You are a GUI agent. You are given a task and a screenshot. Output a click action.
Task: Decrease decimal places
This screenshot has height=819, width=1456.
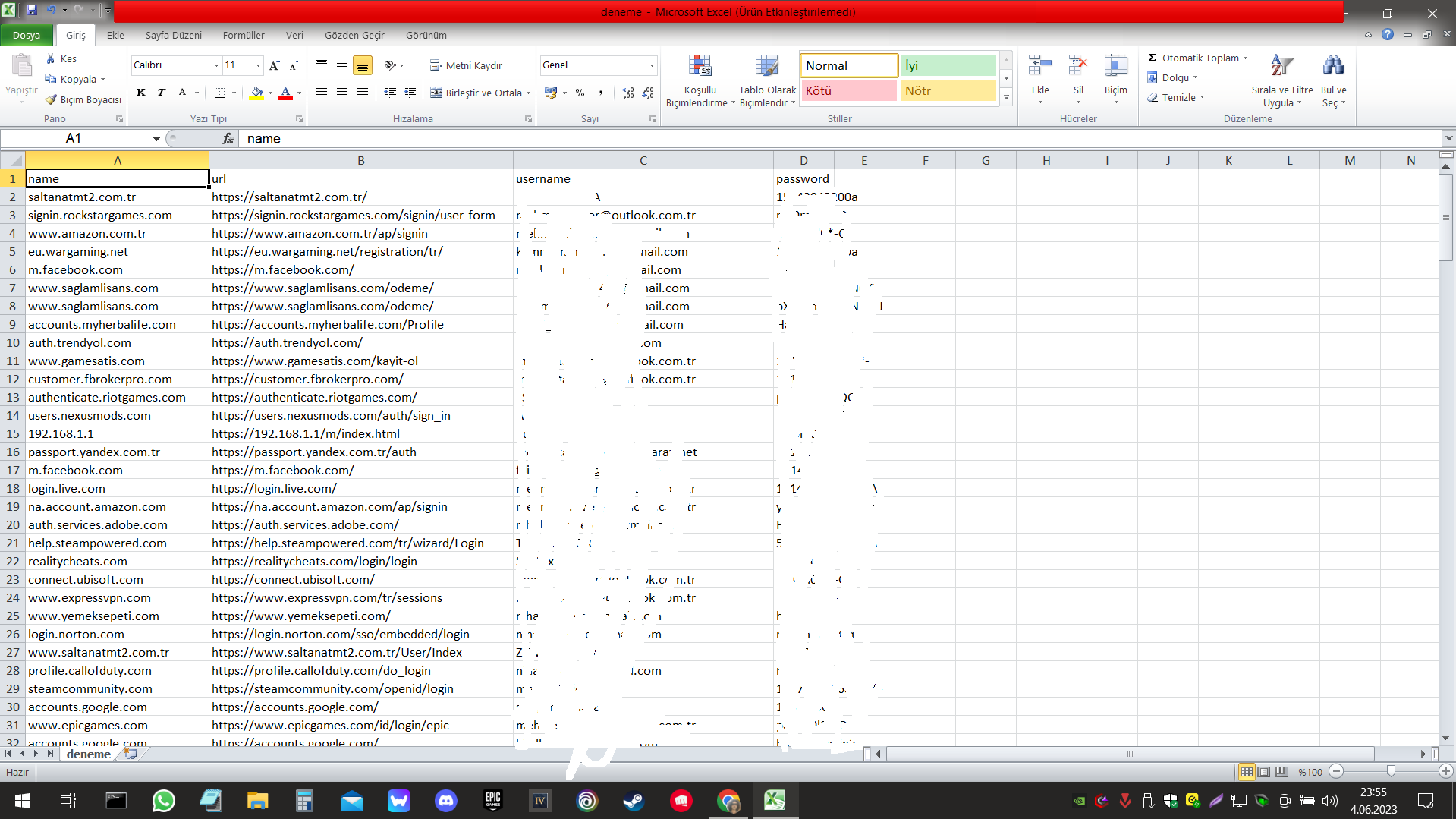(648, 93)
